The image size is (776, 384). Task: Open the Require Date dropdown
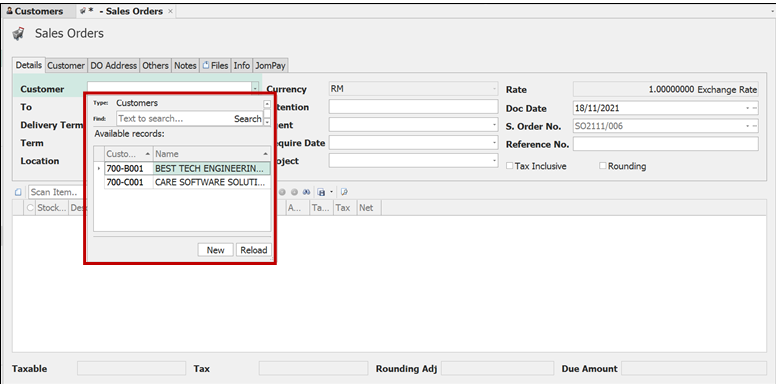point(495,143)
